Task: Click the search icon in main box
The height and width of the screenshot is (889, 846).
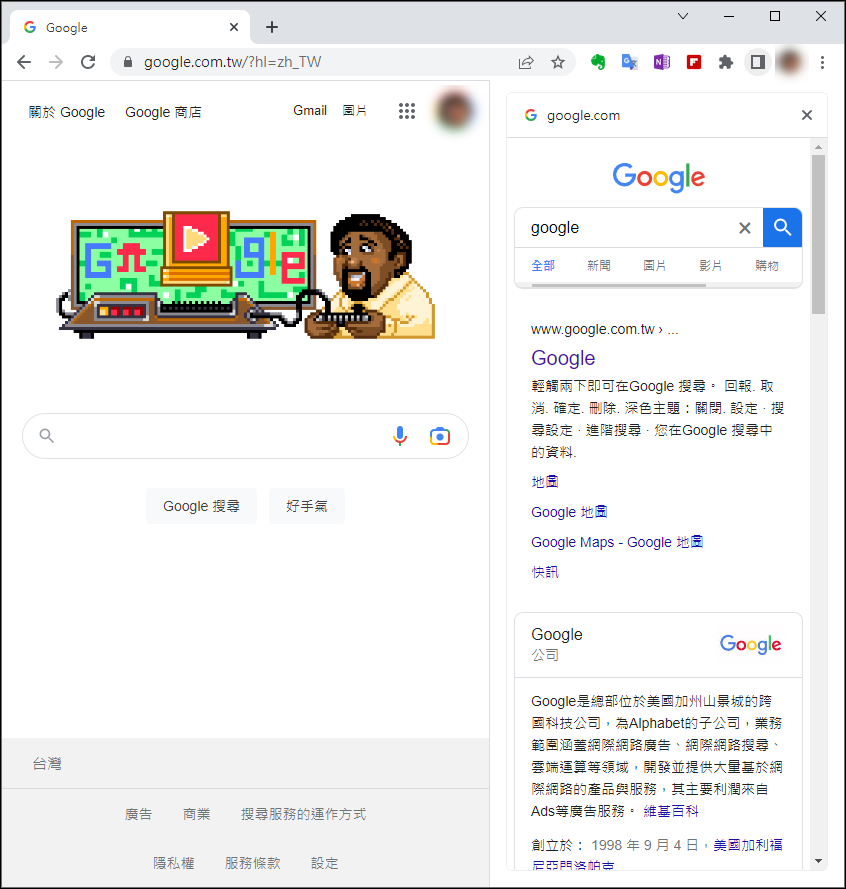Action: (x=46, y=435)
